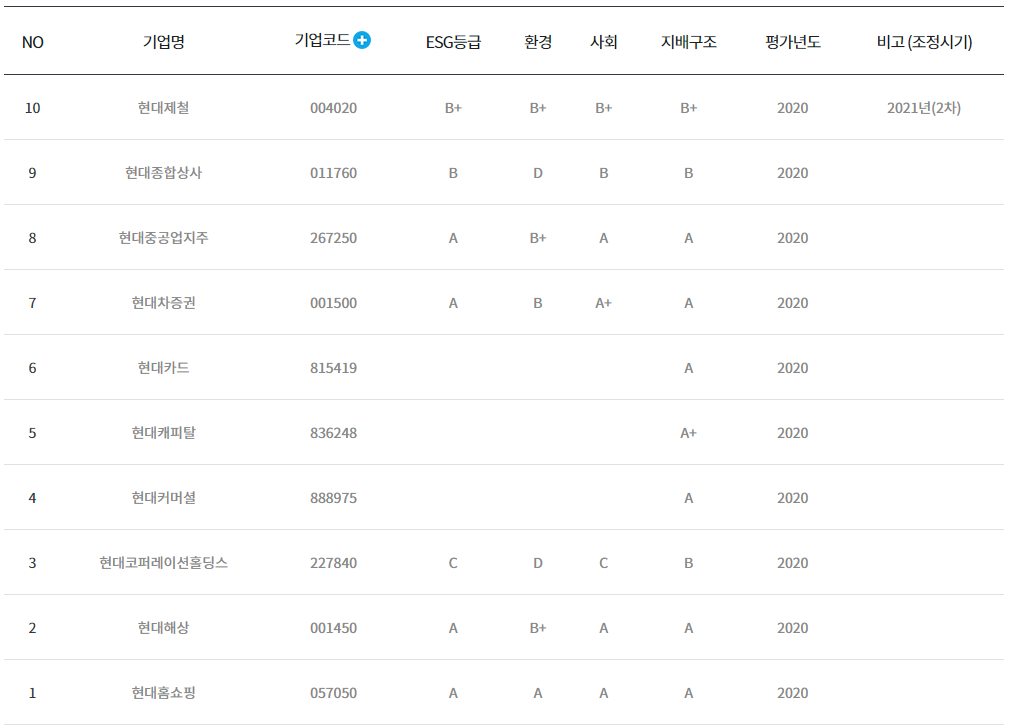
Task: Click the 사회 column header
Action: point(604,42)
